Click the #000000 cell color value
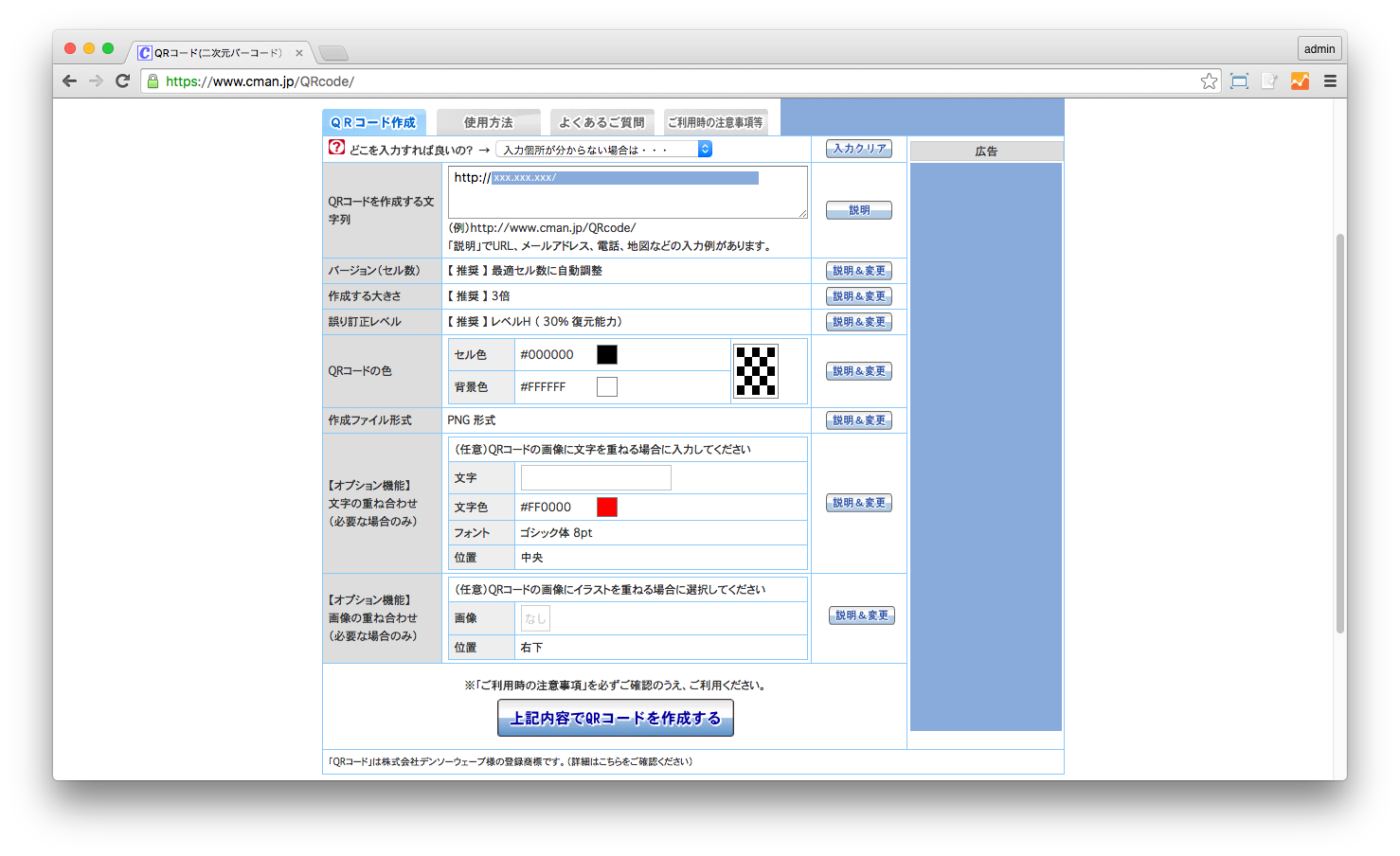The width and height of the screenshot is (1400, 856). [547, 354]
